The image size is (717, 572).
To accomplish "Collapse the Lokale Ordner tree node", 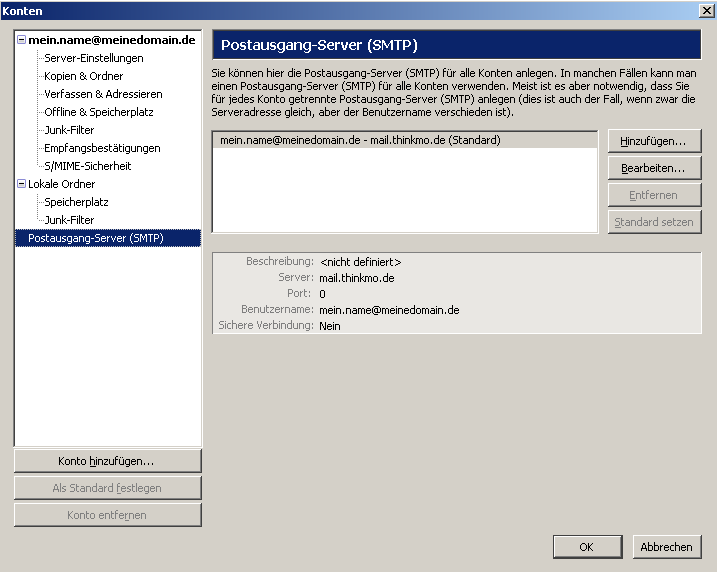I will 21,184.
